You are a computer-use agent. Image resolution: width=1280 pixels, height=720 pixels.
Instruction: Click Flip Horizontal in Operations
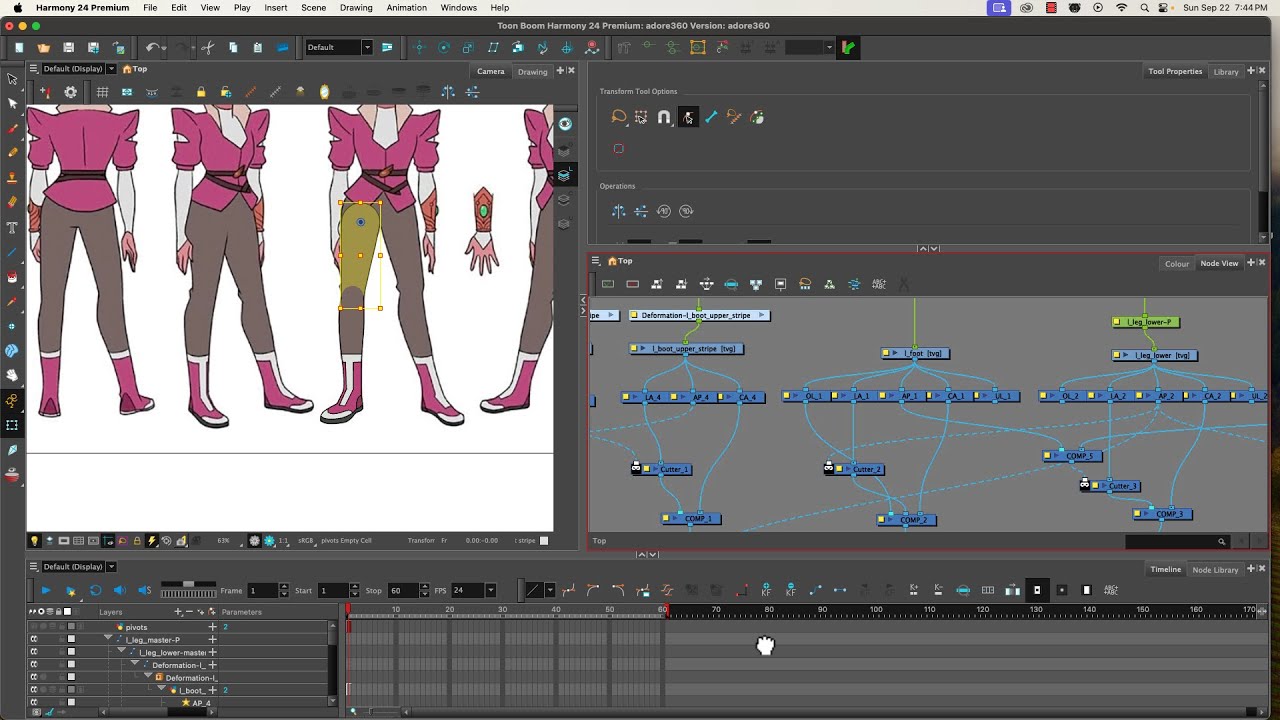(x=618, y=211)
